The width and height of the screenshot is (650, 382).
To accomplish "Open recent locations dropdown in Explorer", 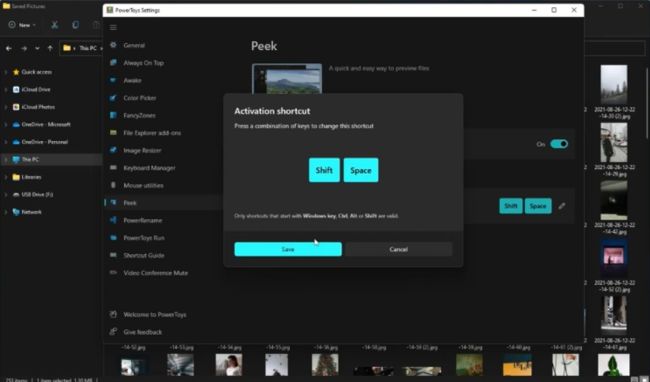I will pyautogui.click(x=37, y=48).
